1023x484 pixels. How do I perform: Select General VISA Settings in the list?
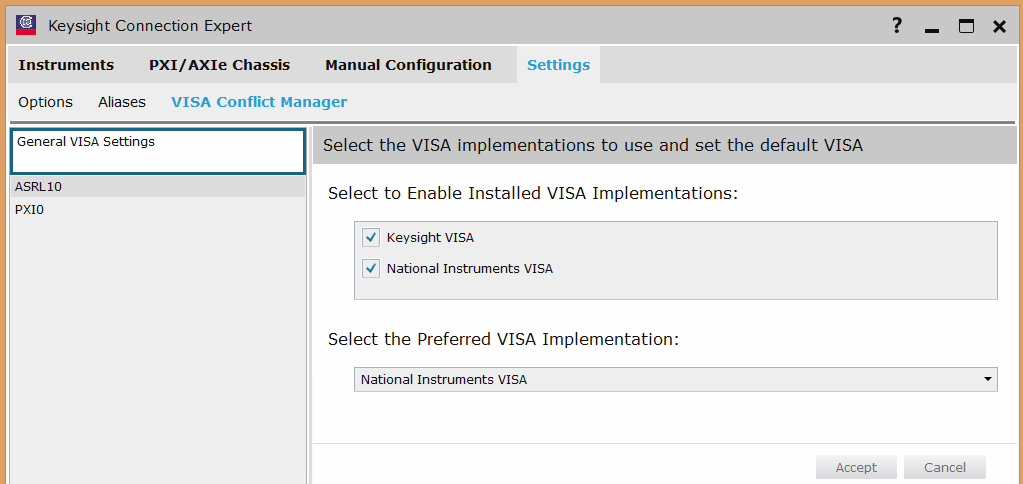159,151
